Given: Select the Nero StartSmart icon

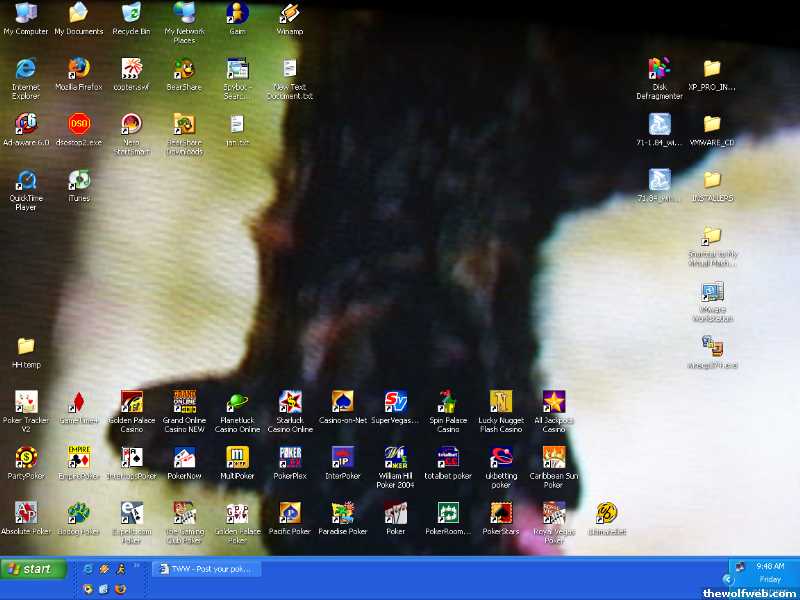Looking at the screenshot, I should click(131, 125).
